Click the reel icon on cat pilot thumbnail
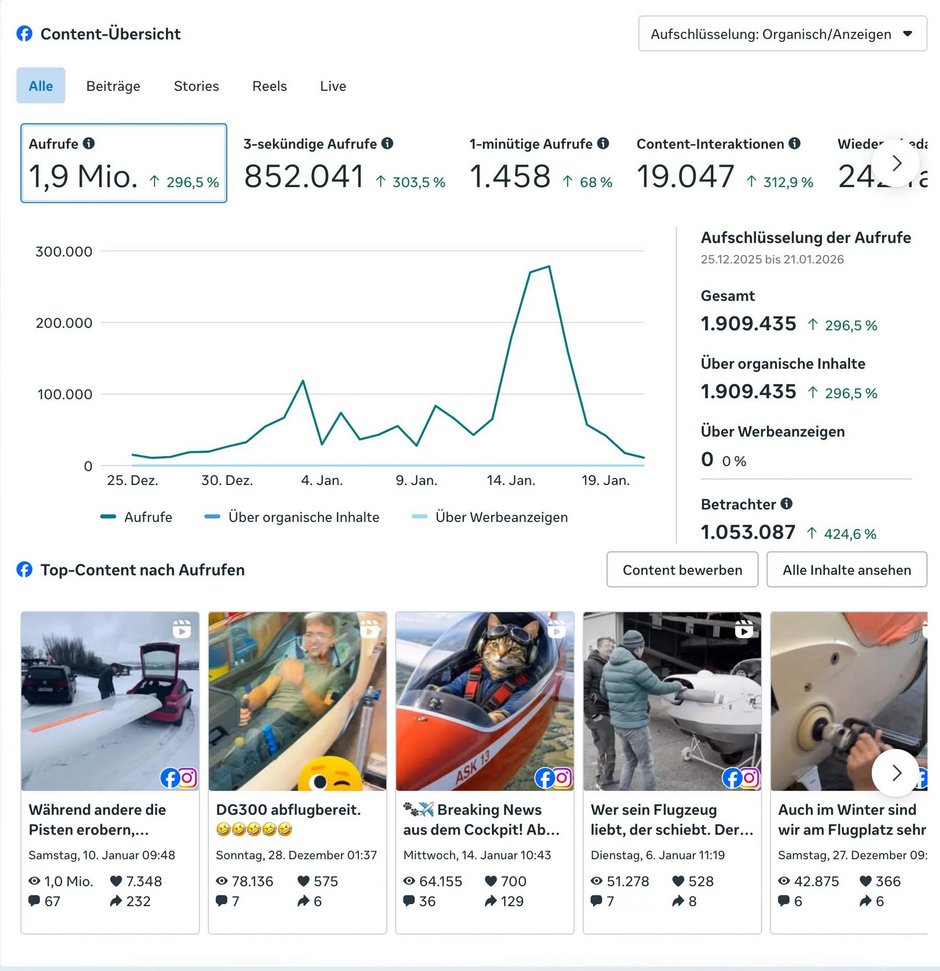This screenshot has height=971, width=940. pos(556,629)
